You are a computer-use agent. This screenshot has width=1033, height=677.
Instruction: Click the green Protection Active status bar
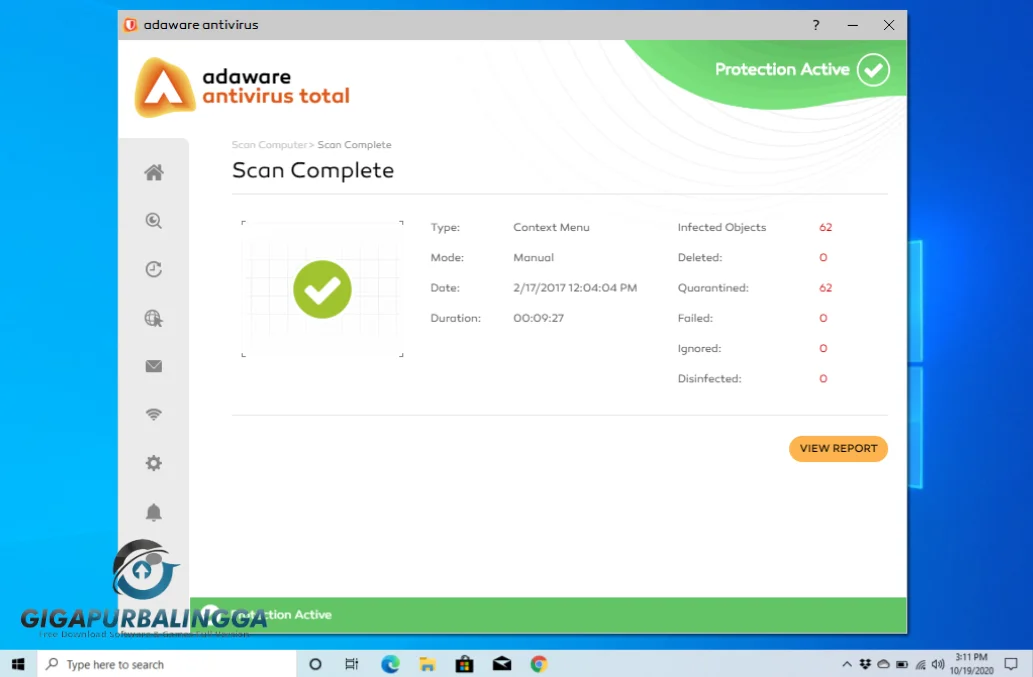(548, 615)
